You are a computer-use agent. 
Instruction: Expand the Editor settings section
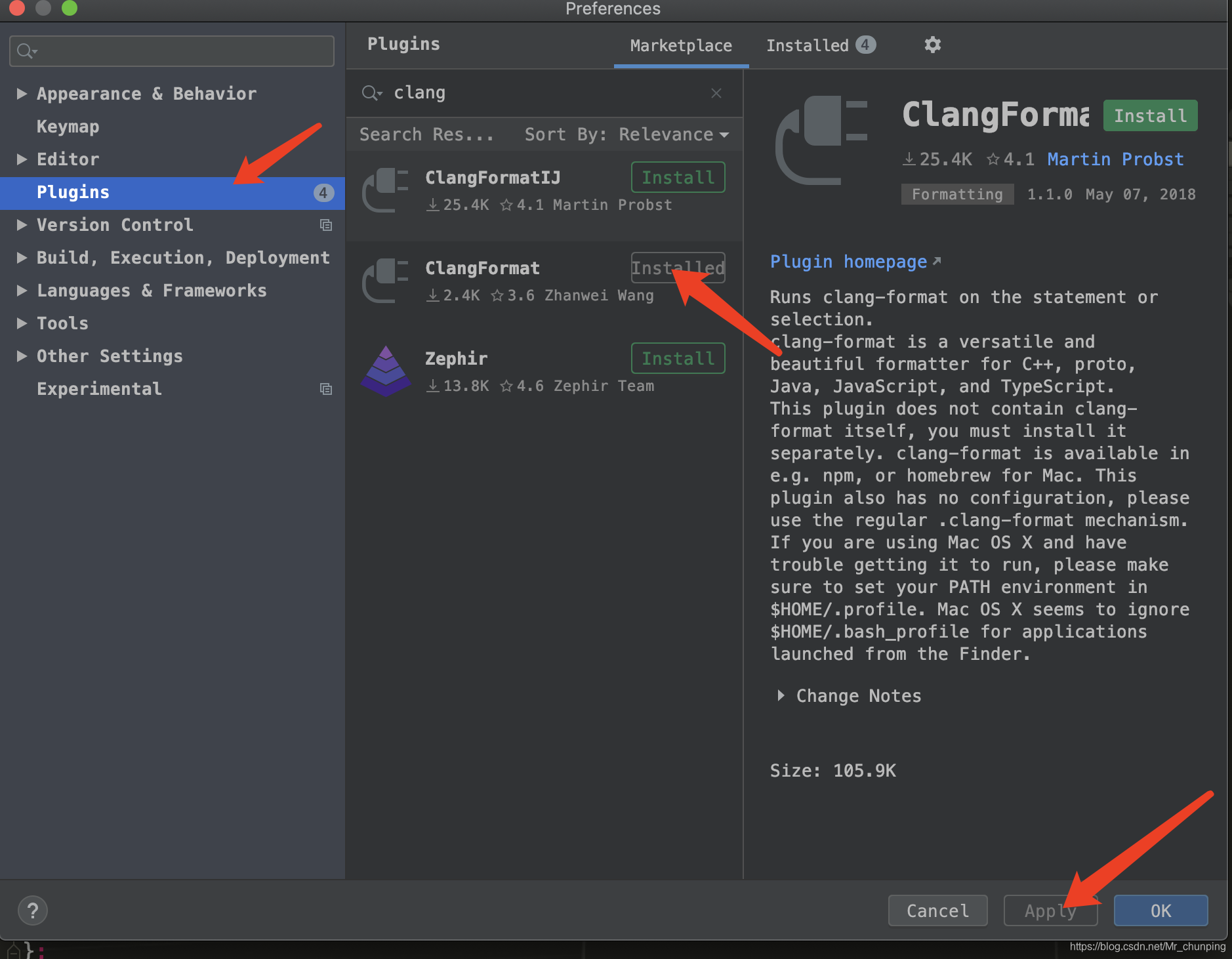pyautogui.click(x=22, y=159)
